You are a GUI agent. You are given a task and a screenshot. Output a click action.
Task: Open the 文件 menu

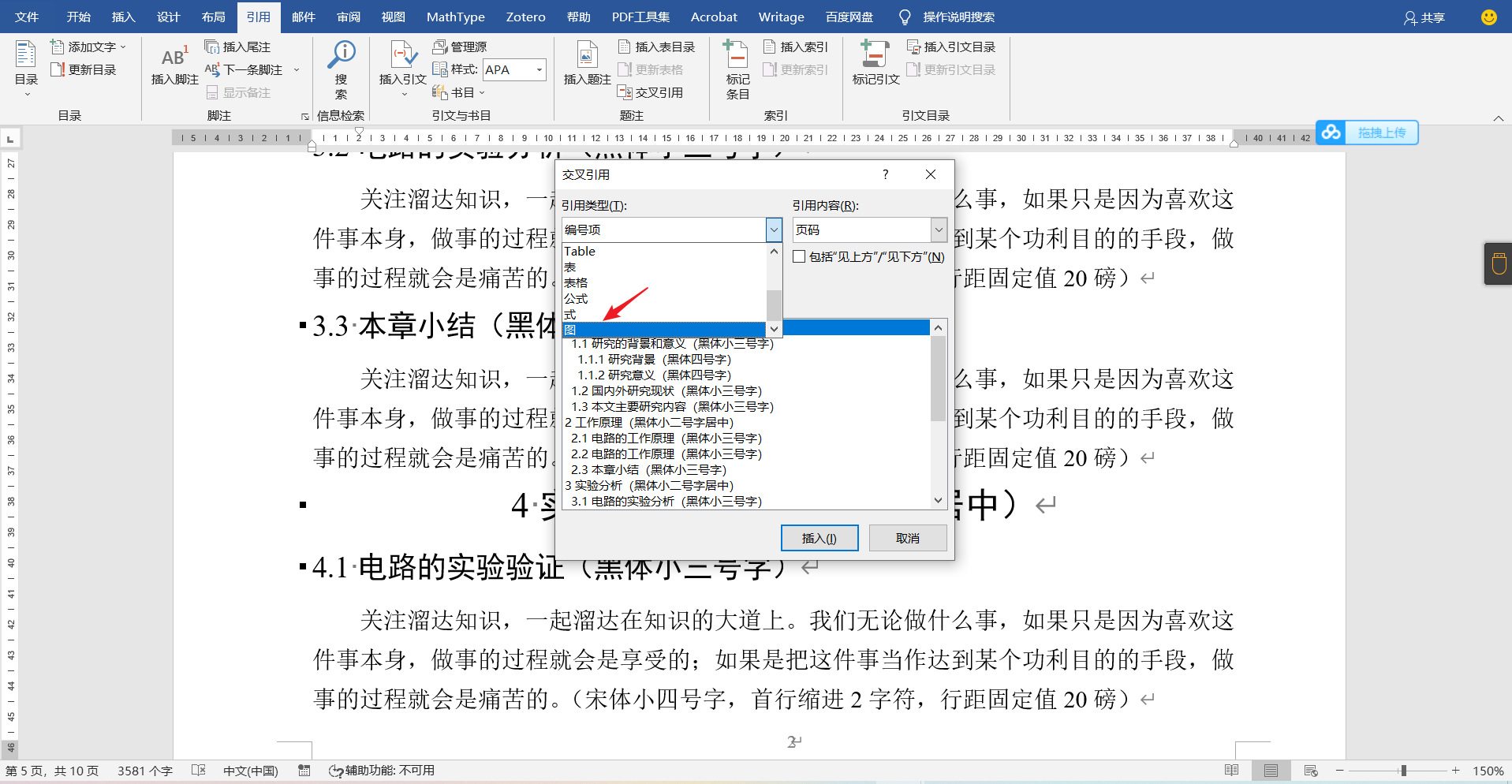pos(27,17)
